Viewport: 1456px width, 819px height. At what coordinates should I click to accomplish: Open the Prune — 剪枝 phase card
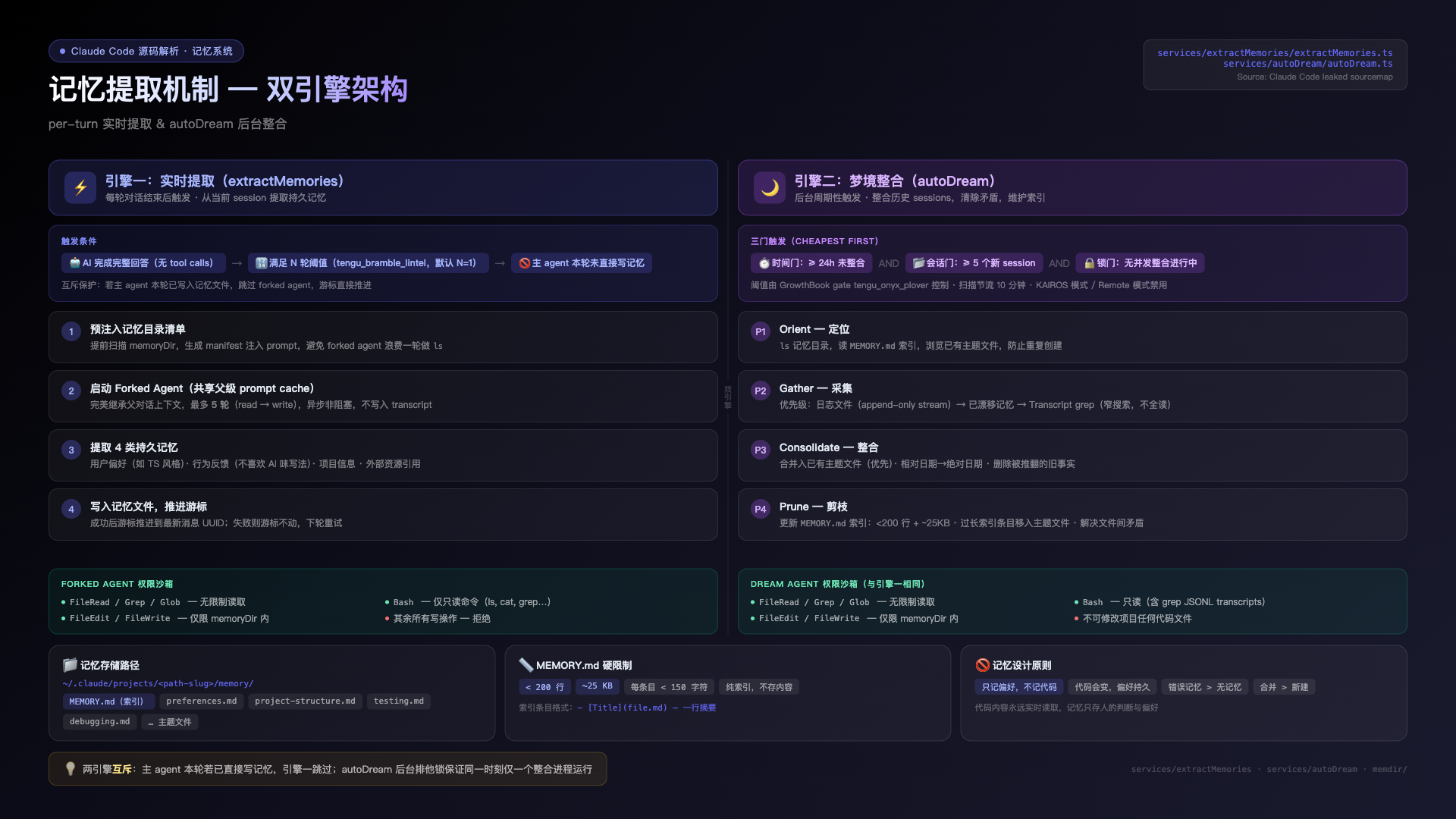pyautogui.click(x=1072, y=514)
